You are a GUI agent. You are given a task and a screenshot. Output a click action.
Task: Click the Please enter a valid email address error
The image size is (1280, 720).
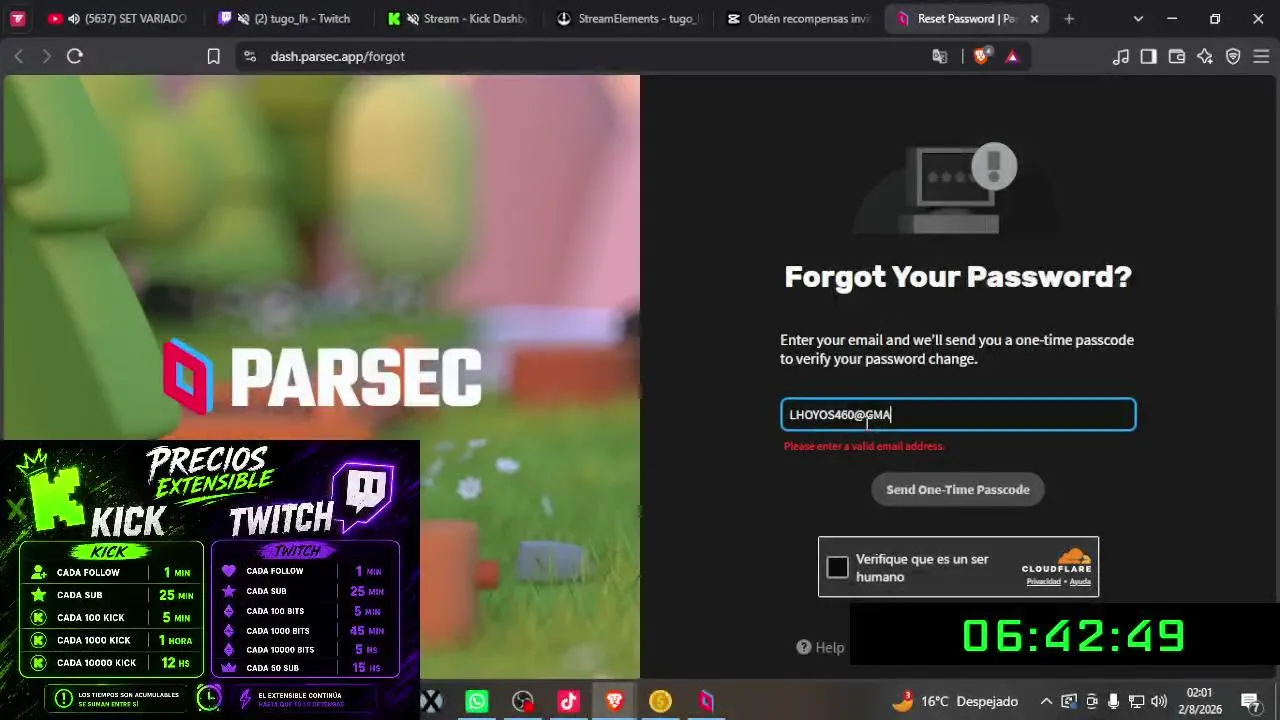tap(864, 446)
